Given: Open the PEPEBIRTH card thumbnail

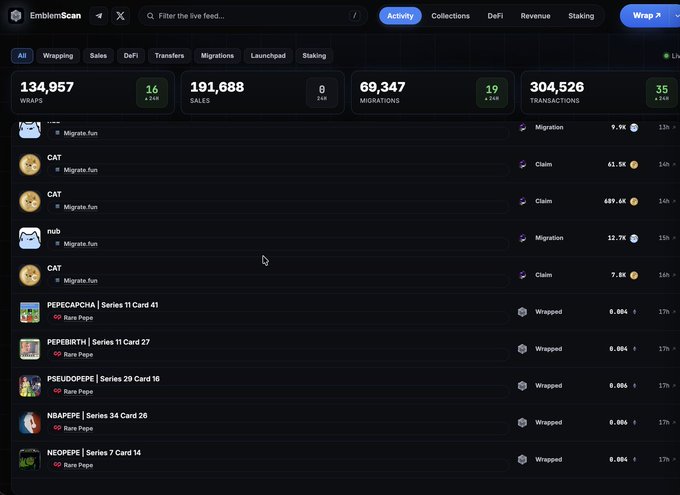Looking at the screenshot, I should click(30, 349).
